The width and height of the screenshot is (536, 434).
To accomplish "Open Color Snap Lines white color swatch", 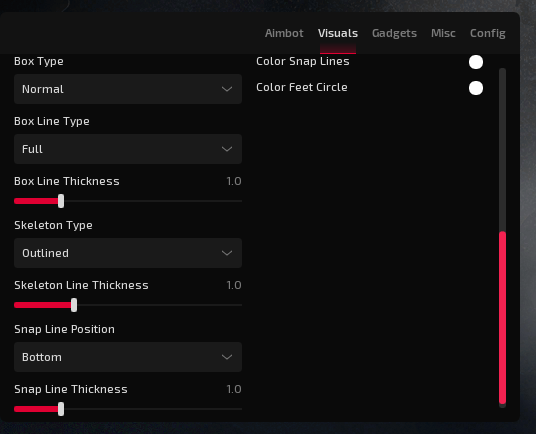I will pyautogui.click(x=476, y=62).
